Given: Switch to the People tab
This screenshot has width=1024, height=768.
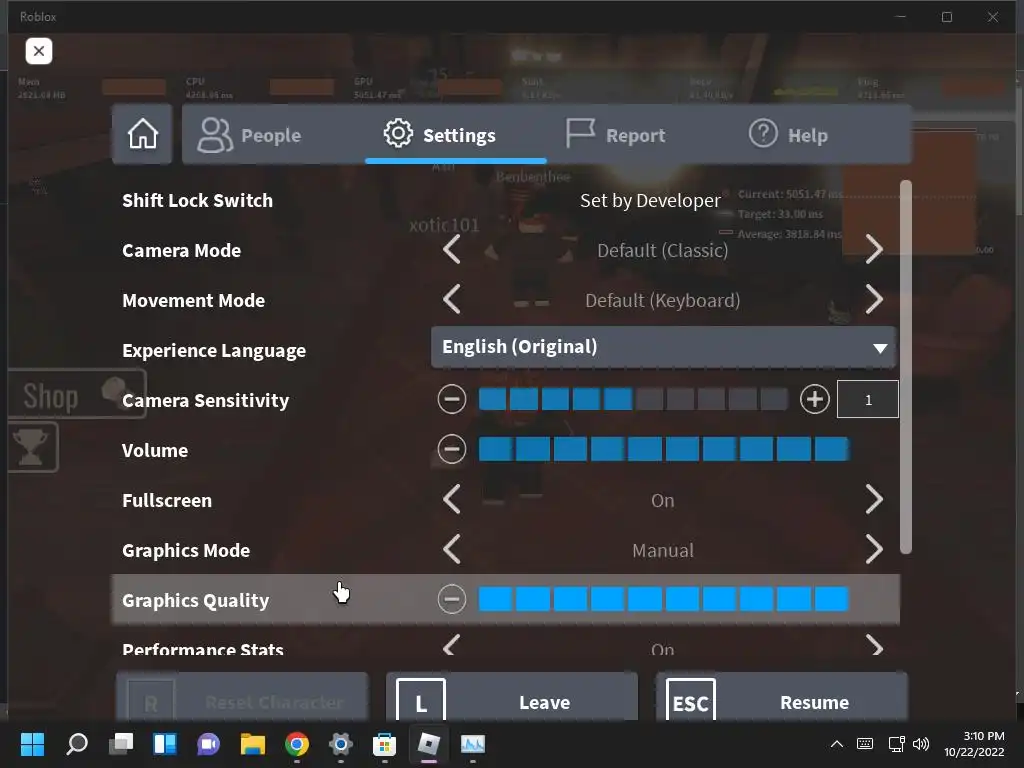Looking at the screenshot, I should [250, 135].
